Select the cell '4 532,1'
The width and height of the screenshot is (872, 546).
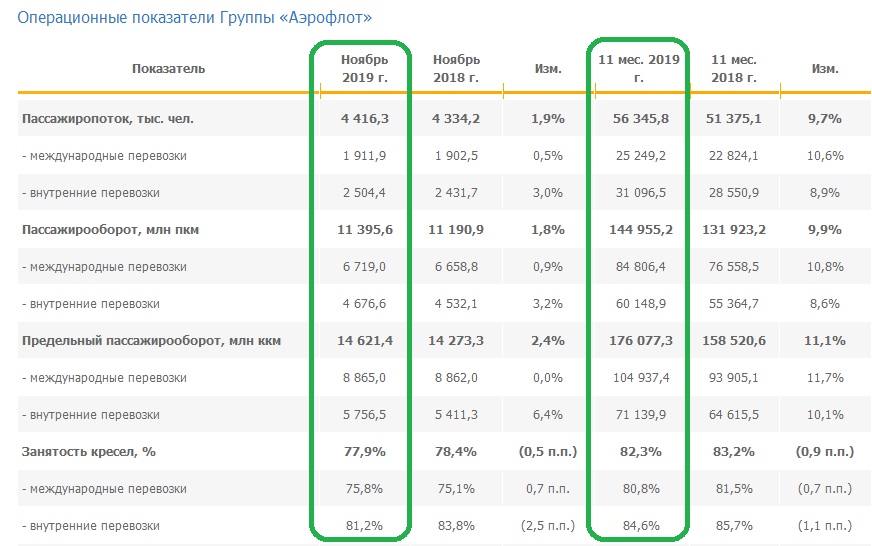(456, 304)
